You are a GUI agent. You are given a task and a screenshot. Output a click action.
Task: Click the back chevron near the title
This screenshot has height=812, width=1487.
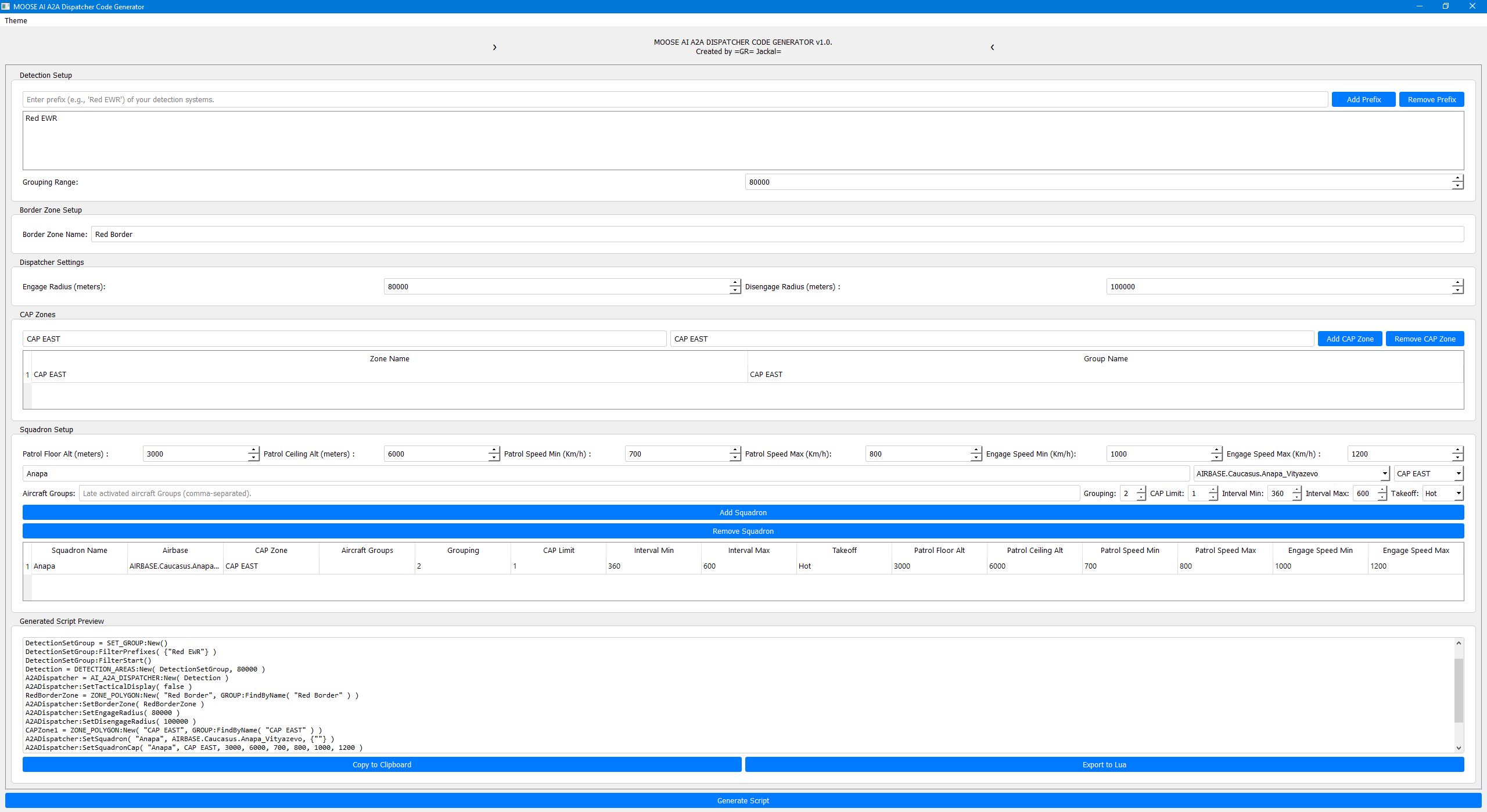click(x=993, y=47)
